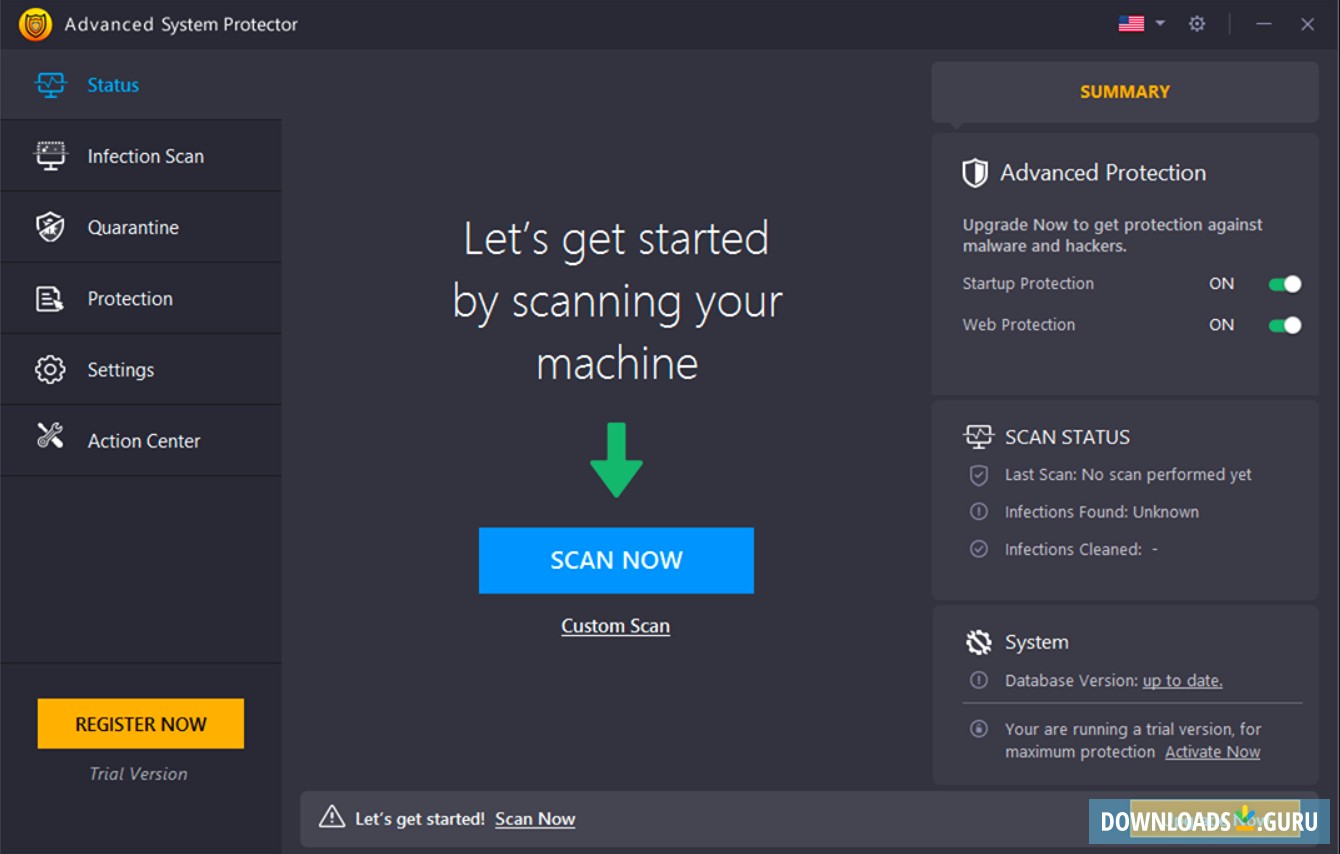Image resolution: width=1340 pixels, height=854 pixels.
Task: Expand the language dropdown arrow
Action: (1160, 23)
